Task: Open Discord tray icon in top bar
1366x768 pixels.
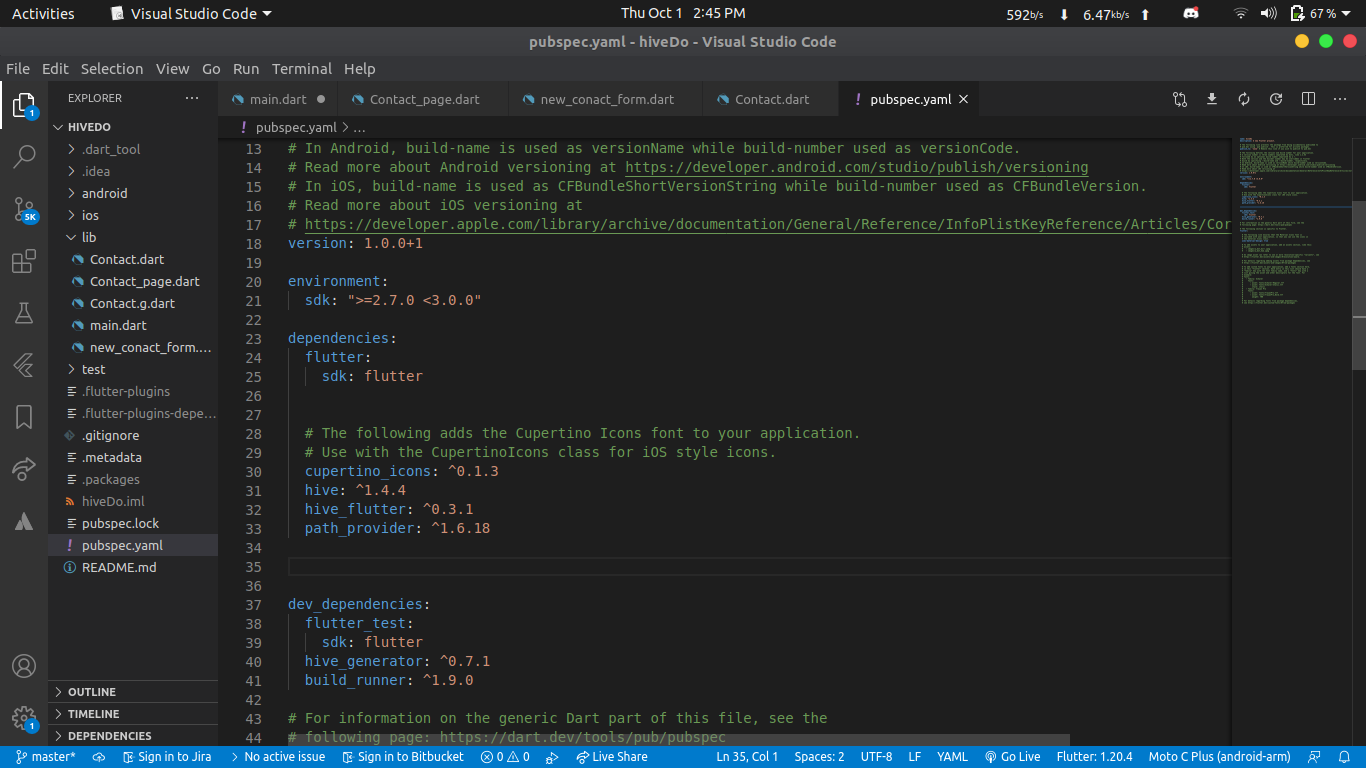Action: [1191, 14]
